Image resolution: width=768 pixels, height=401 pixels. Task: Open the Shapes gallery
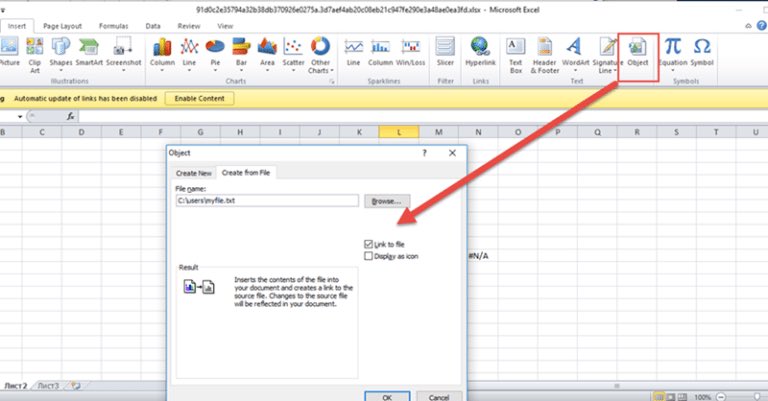(61, 54)
